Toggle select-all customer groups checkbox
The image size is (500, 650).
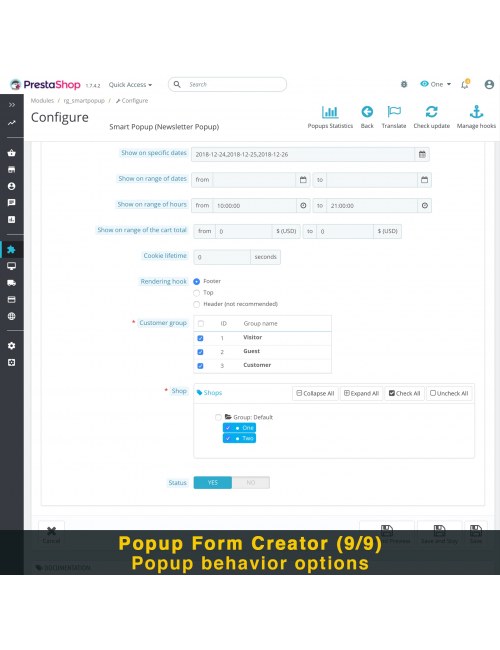[x=201, y=324]
